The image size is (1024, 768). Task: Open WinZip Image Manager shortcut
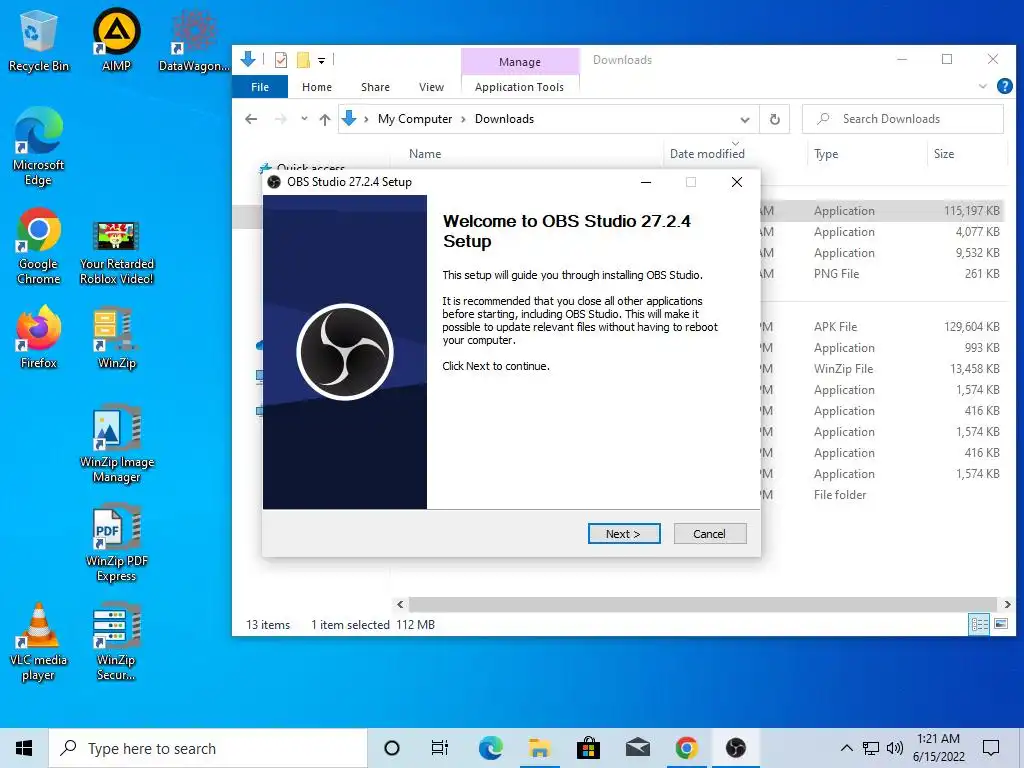[116, 445]
